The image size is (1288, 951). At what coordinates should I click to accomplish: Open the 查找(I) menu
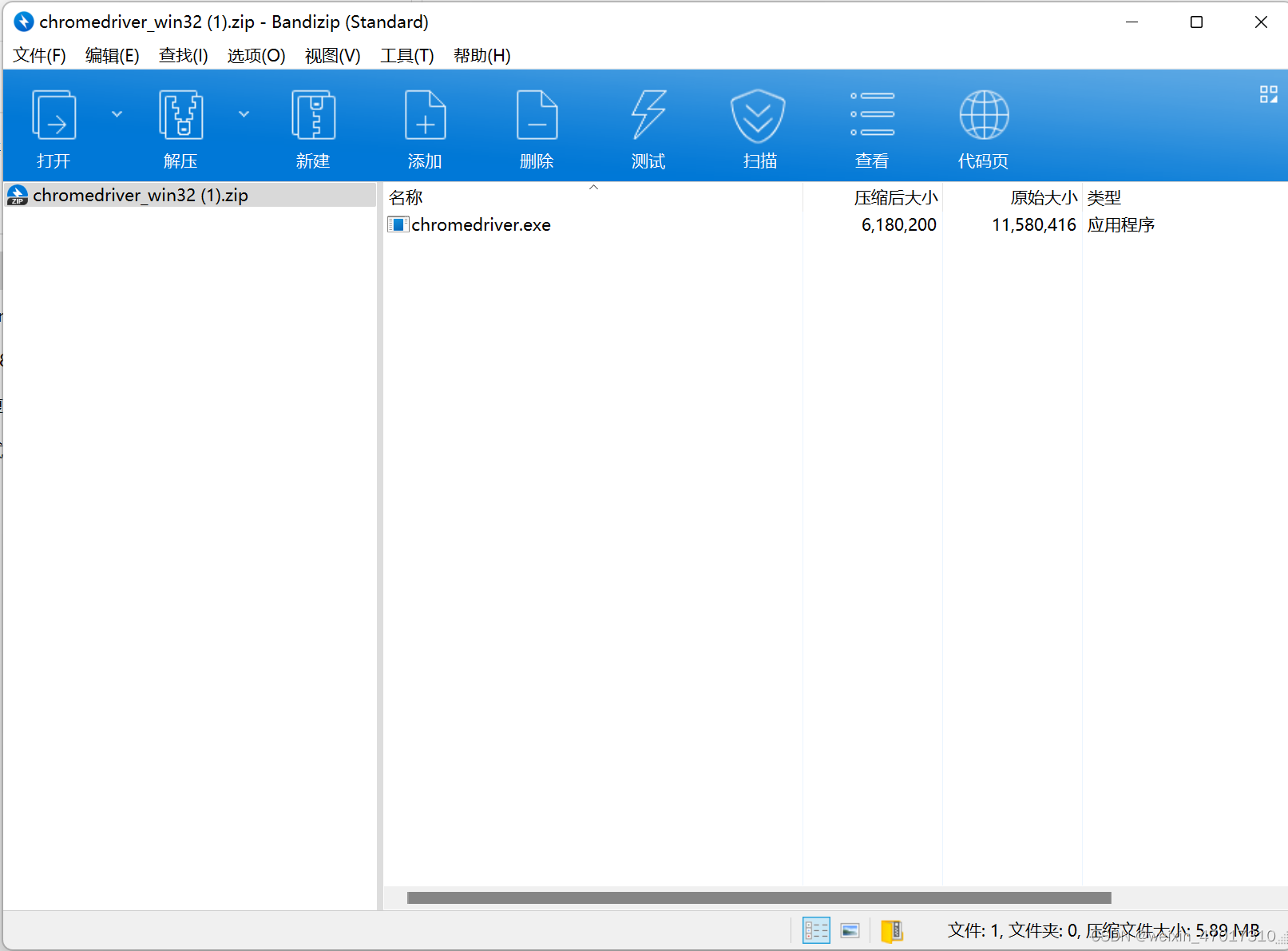click(183, 55)
